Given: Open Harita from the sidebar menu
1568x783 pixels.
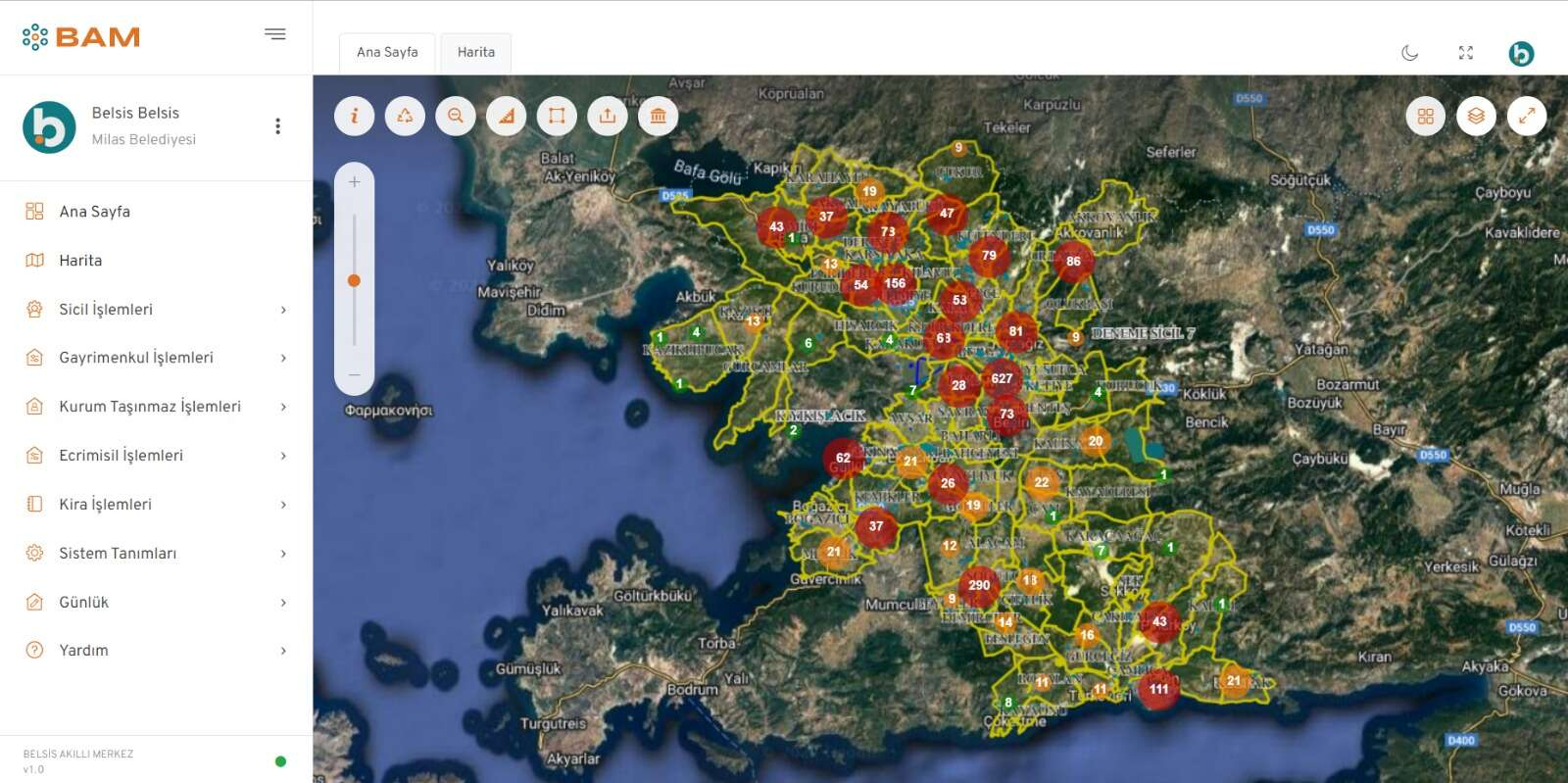Looking at the screenshot, I should tap(80, 261).
